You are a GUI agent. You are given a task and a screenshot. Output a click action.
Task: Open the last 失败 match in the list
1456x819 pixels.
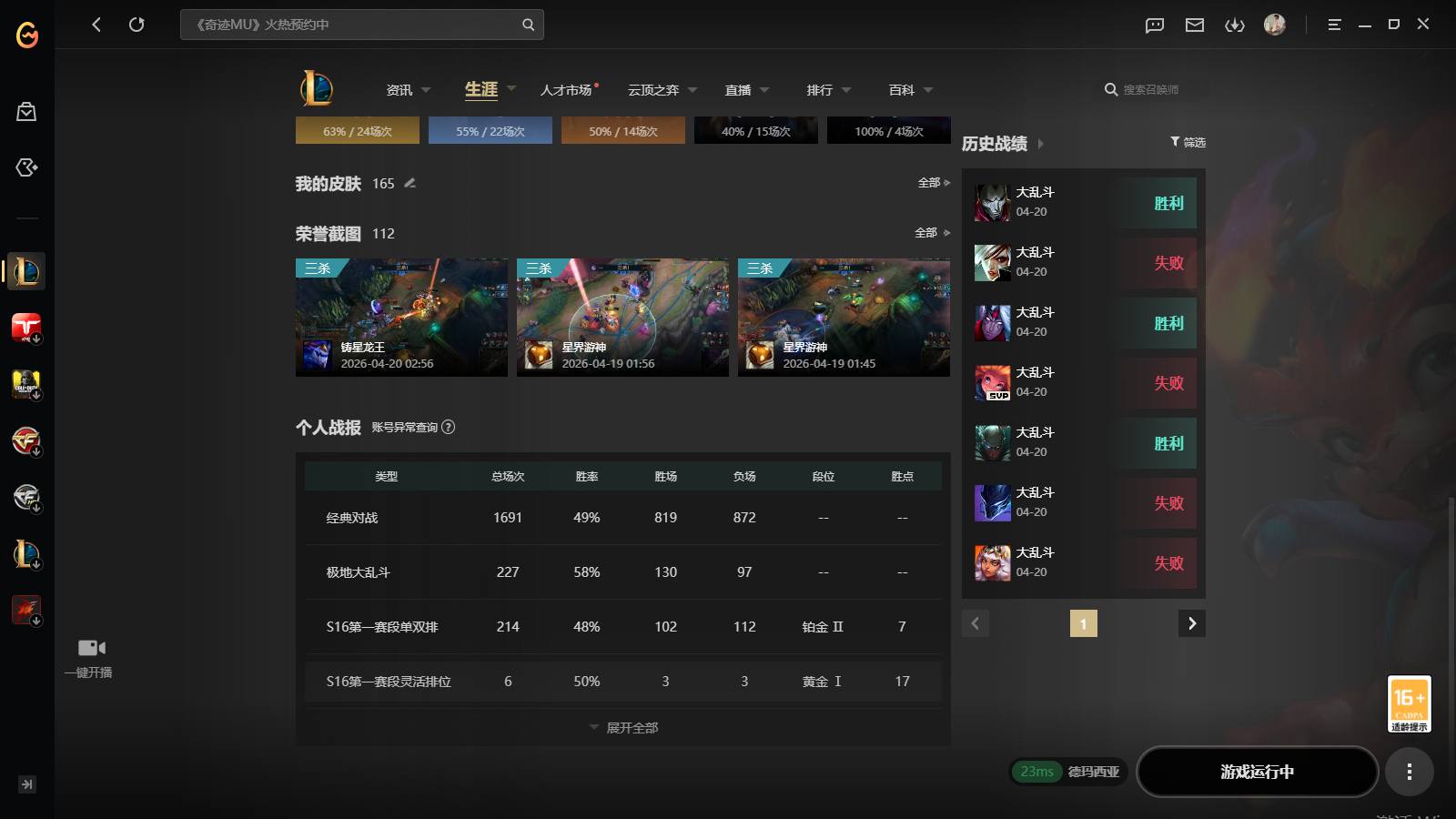point(1084,563)
